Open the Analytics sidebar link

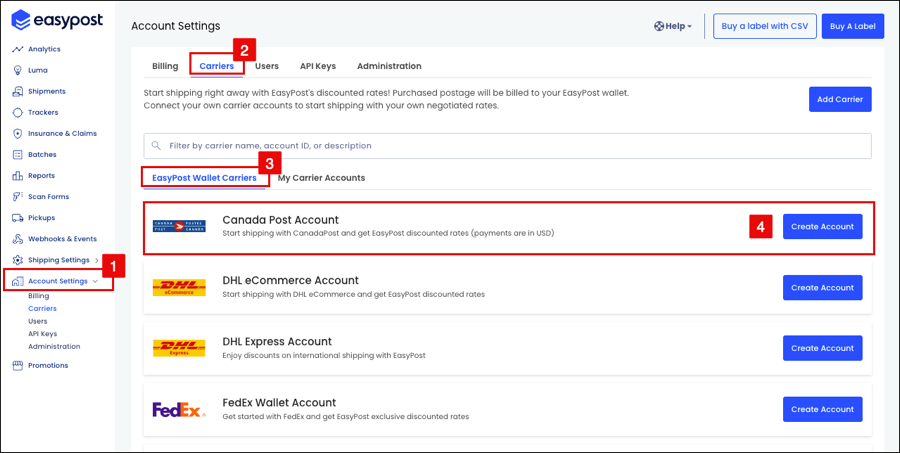point(44,49)
